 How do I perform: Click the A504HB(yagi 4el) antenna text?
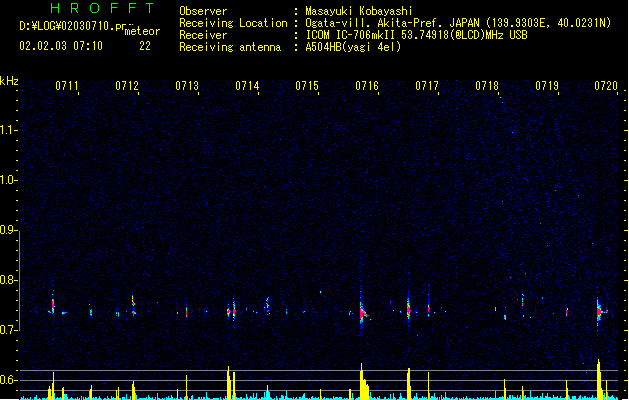pos(353,47)
